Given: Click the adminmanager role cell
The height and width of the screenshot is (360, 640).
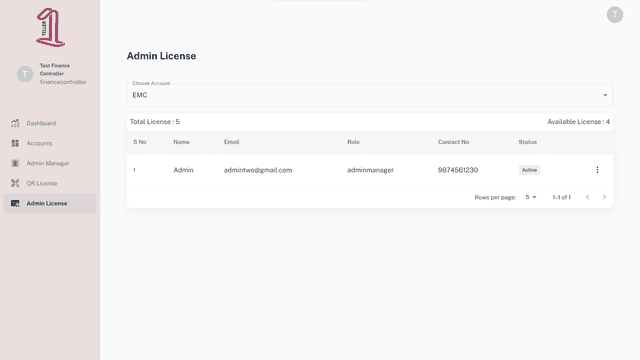Looking at the screenshot, I should pos(371,170).
